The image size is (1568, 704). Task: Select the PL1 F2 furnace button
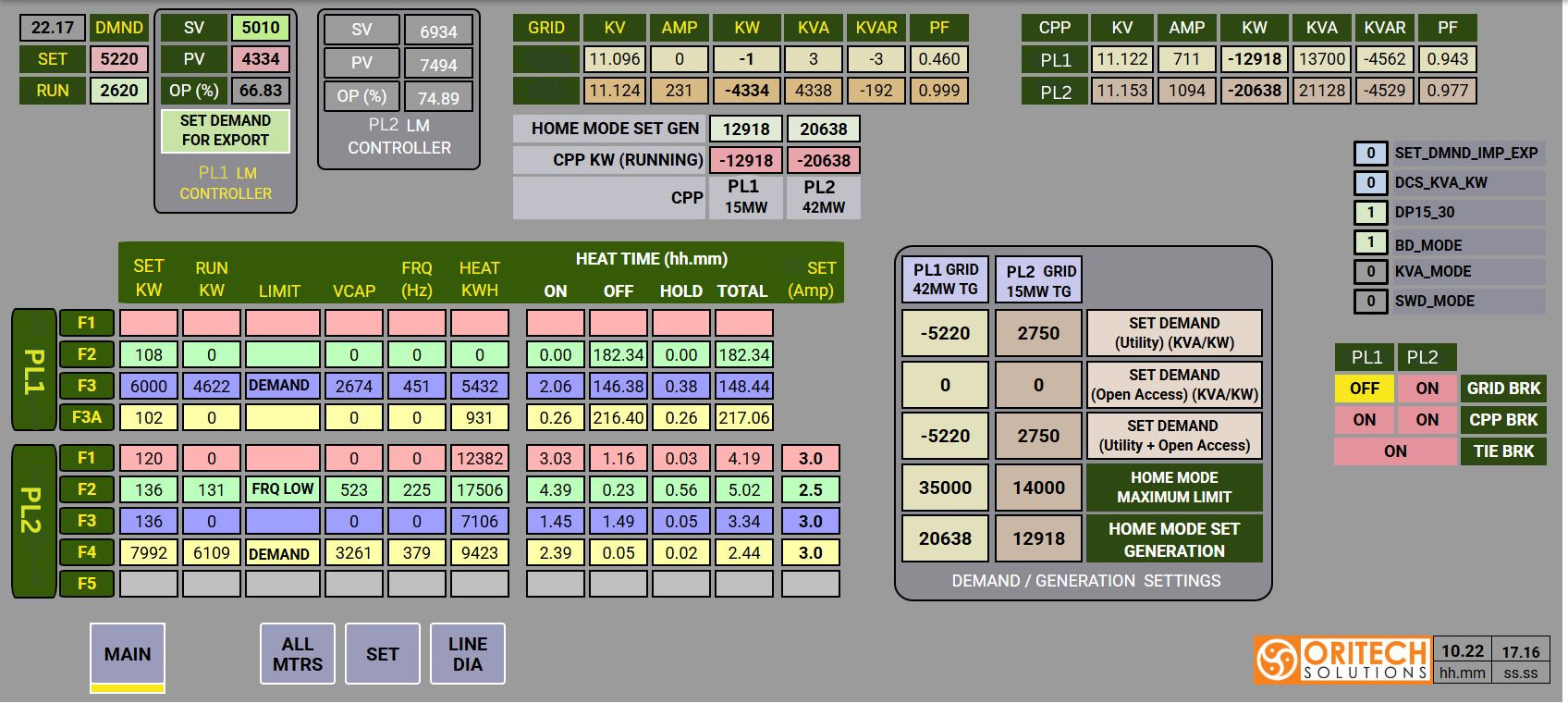pyautogui.click(x=86, y=354)
